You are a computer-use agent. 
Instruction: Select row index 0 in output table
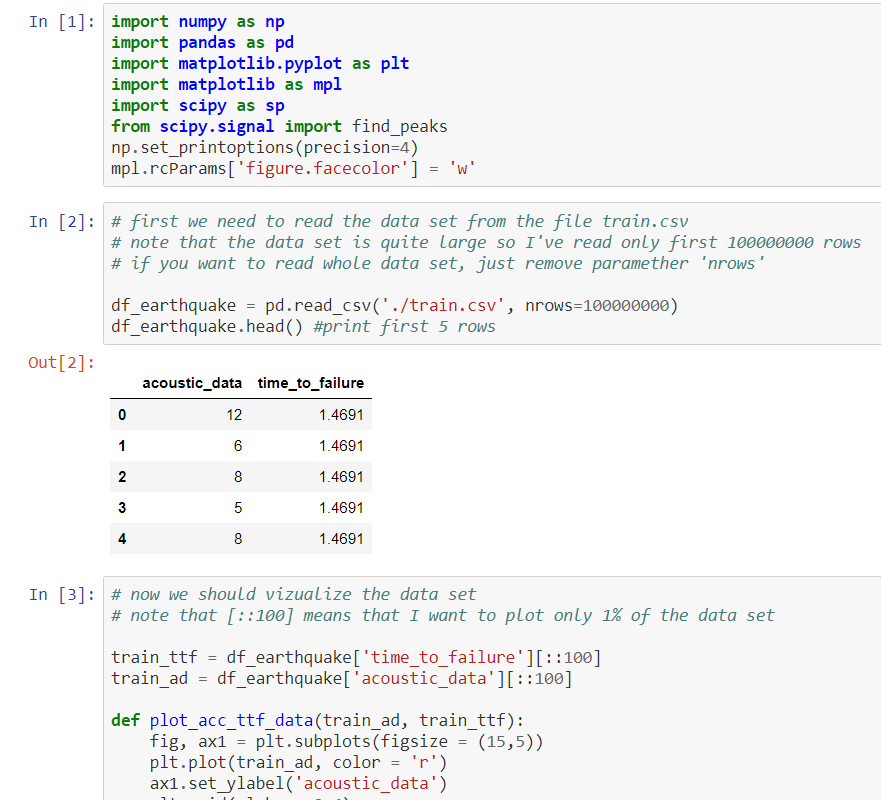click(121, 414)
